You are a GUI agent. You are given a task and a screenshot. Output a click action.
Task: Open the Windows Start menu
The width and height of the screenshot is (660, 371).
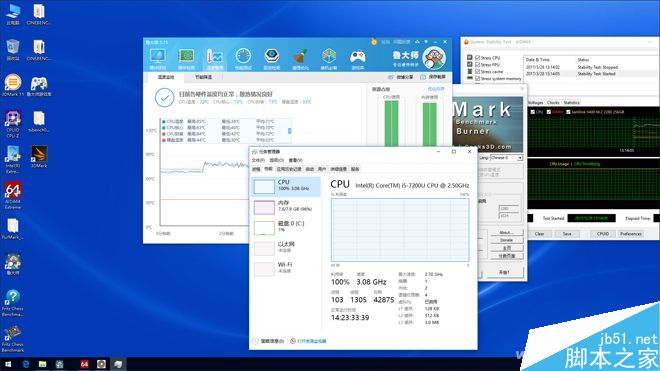click(8, 364)
